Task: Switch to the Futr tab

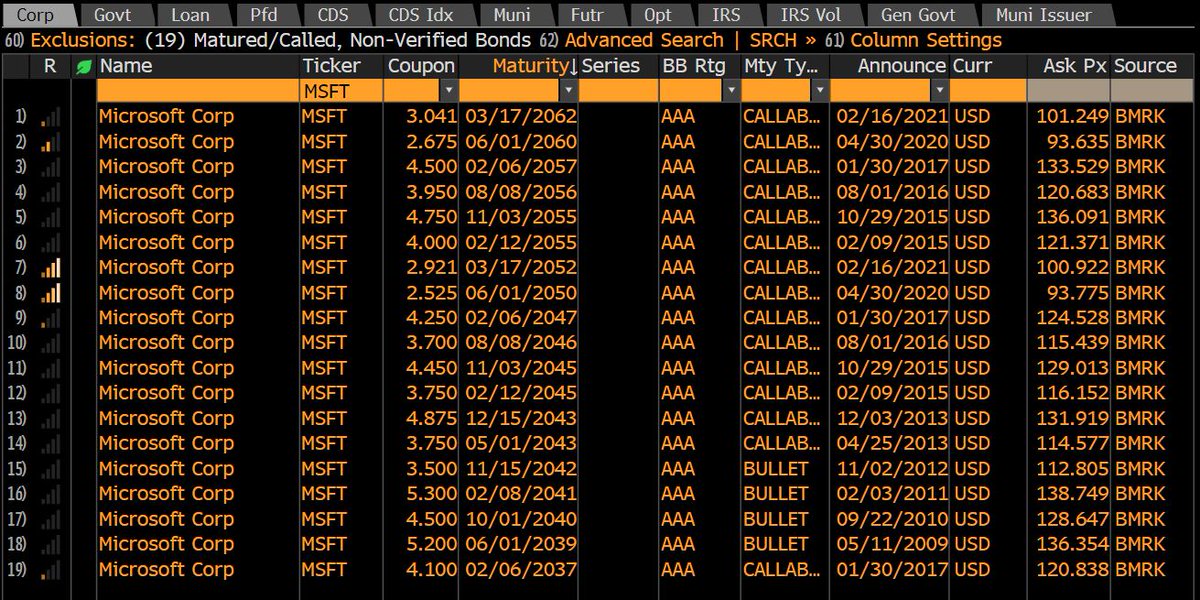Action: pos(588,15)
